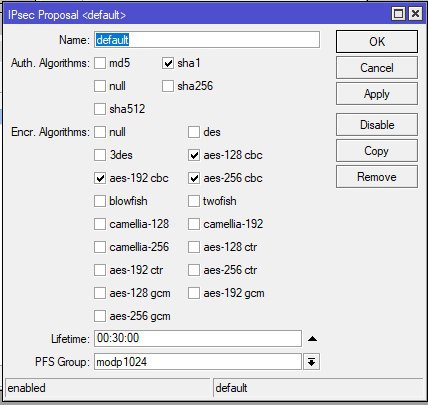This screenshot has height=405, width=428.
Task: Uncheck aes-256 cbc encryption
Action: point(194,178)
